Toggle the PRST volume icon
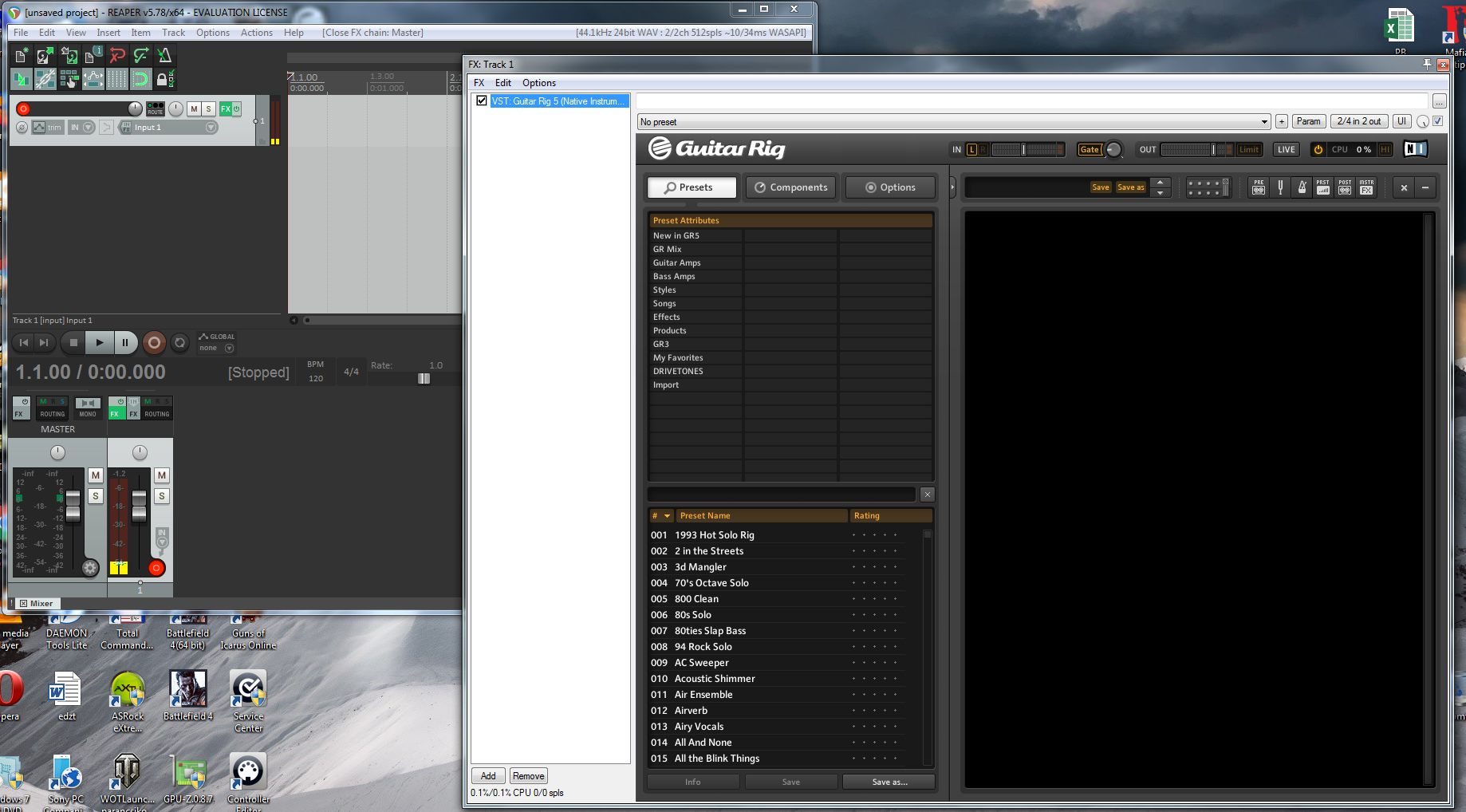This screenshot has width=1466, height=812. 1323,187
